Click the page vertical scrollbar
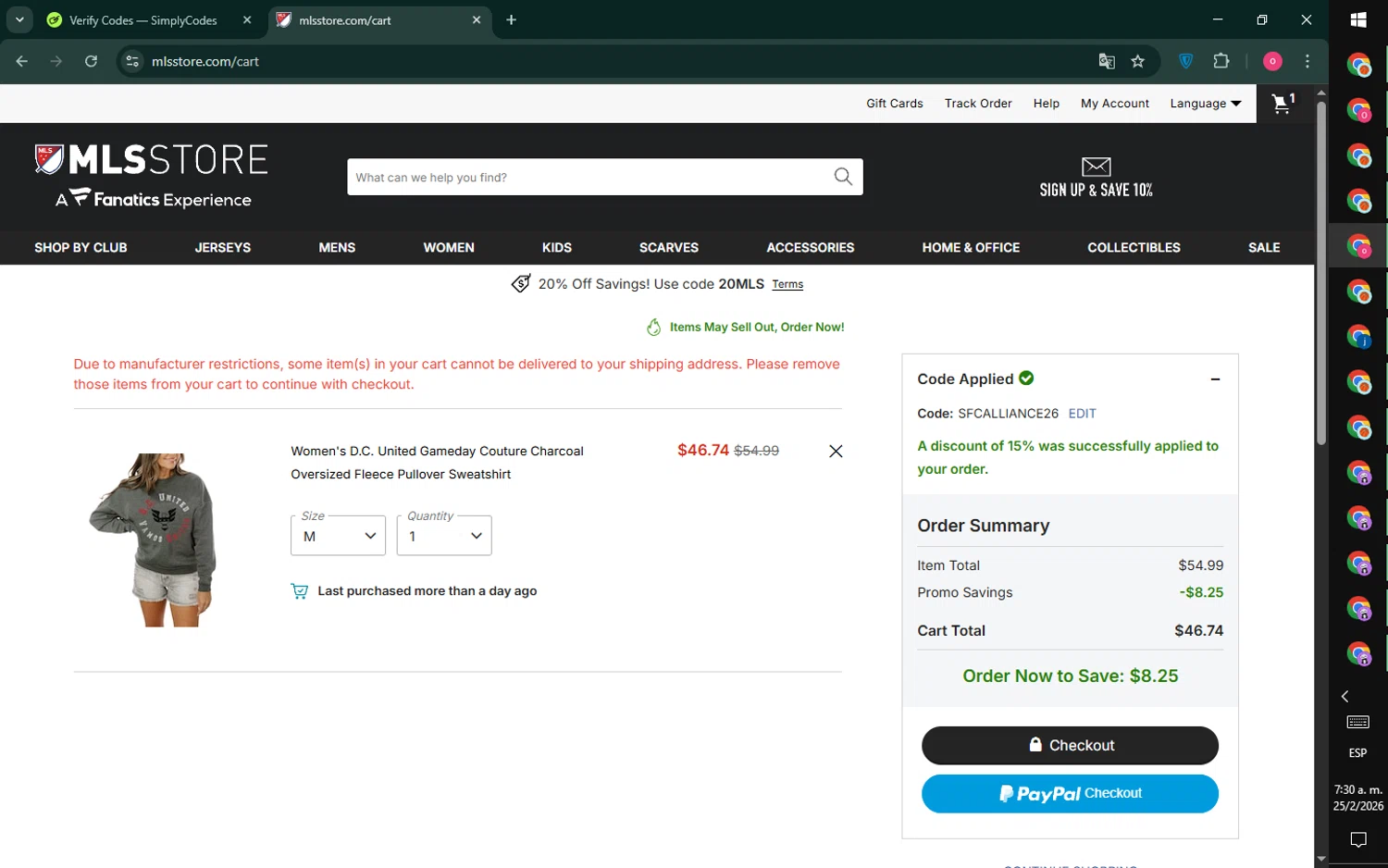Image resolution: width=1388 pixels, height=868 pixels. click(1321, 272)
